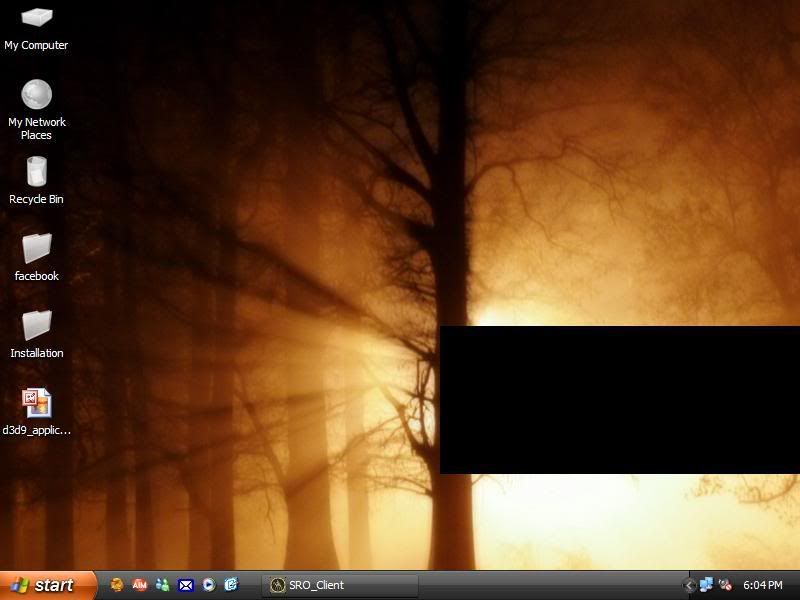Select the facebook folder on the desktop
Image resolution: width=800 pixels, height=600 pixels.
(x=36, y=249)
